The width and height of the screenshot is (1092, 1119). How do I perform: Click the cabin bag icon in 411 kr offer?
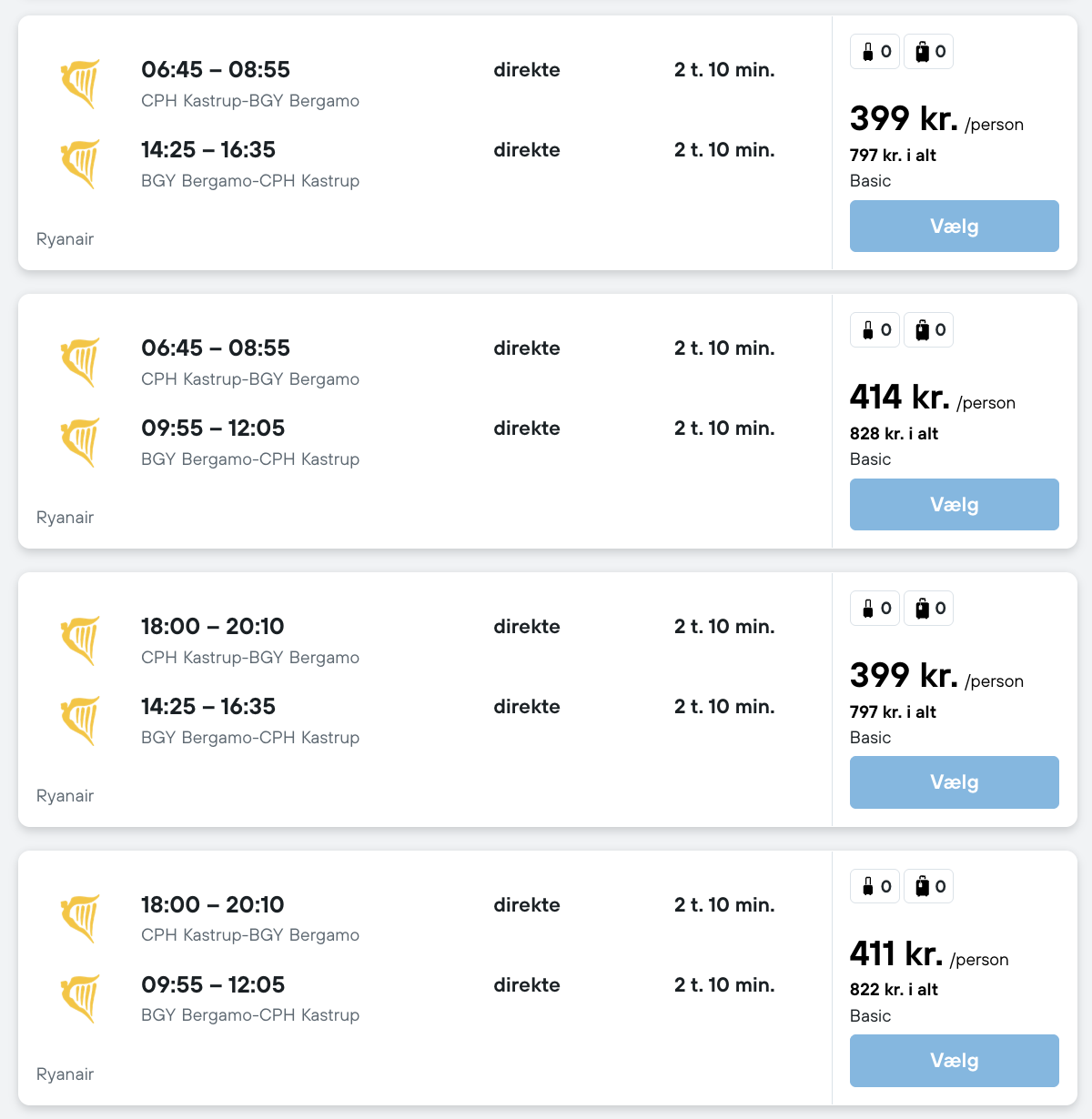[868, 887]
